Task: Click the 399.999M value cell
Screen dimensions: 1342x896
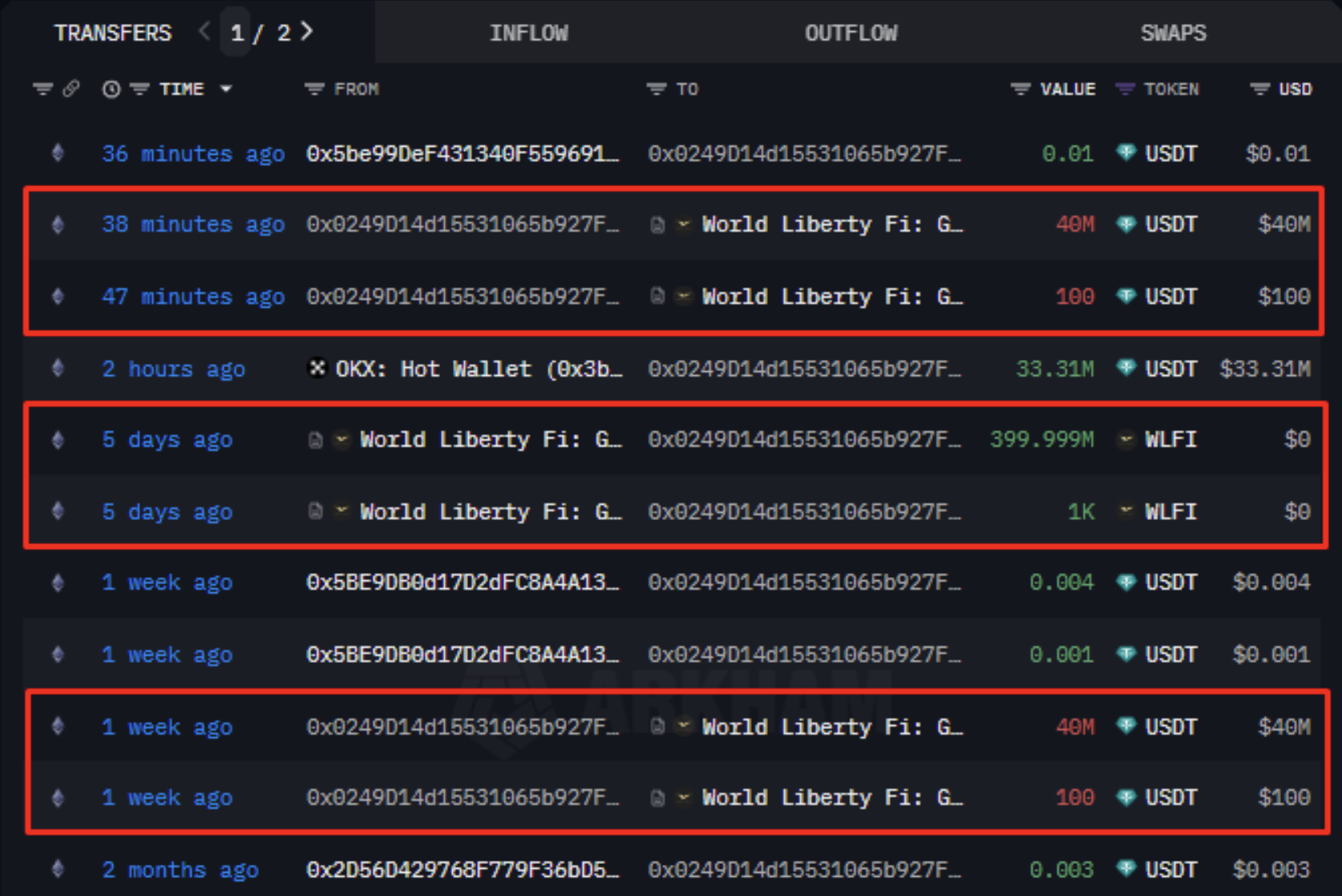Action: click(x=1042, y=439)
